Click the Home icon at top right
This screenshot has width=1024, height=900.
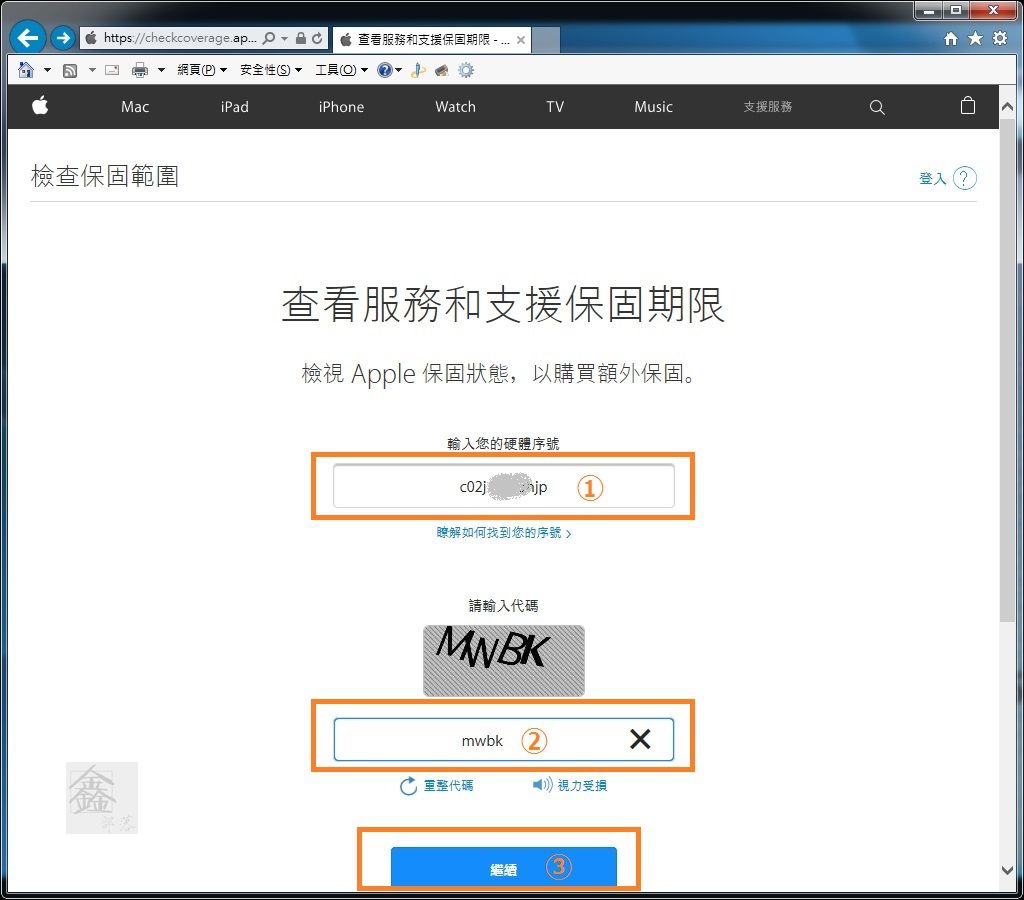pyautogui.click(x=951, y=39)
